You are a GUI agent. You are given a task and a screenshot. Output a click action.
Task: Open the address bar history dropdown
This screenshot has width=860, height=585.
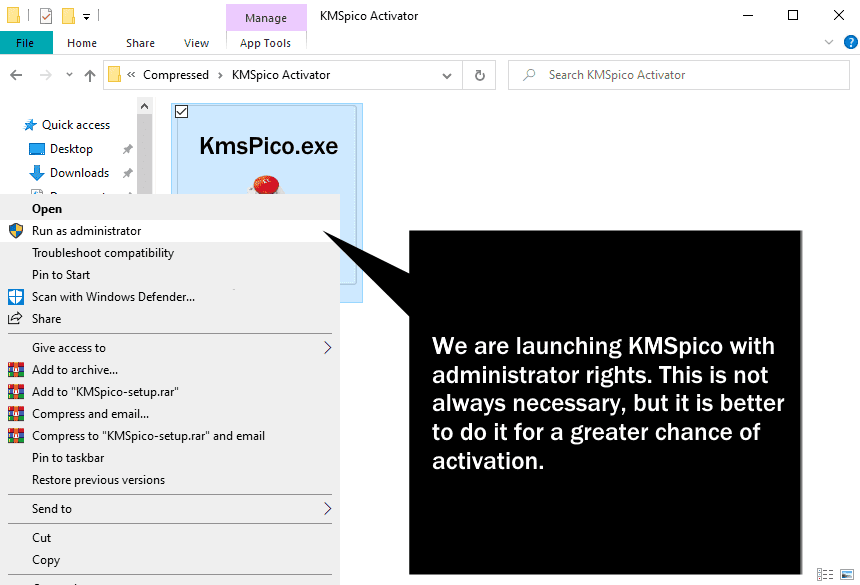pos(447,76)
